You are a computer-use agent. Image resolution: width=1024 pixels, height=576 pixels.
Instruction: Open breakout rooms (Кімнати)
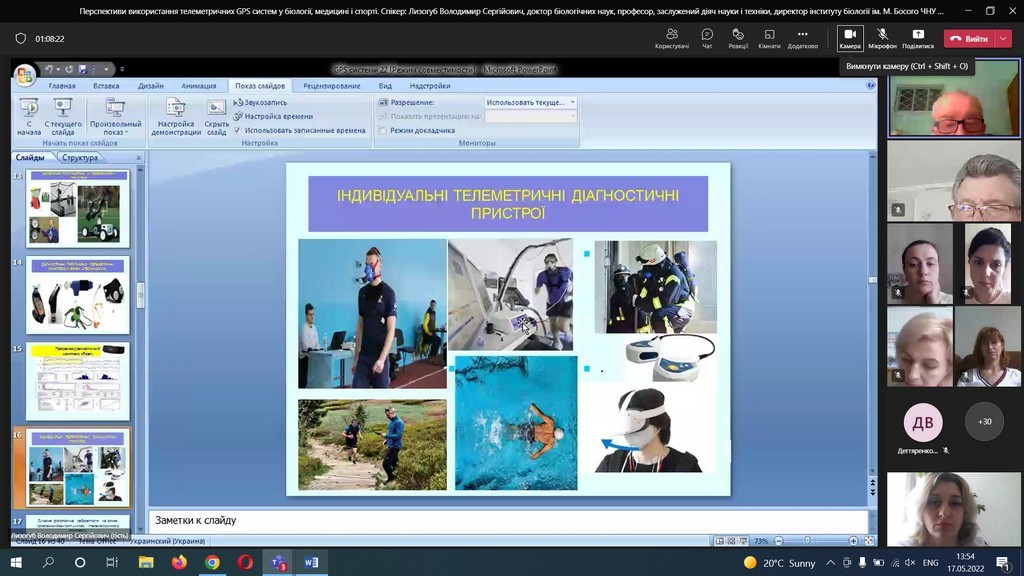(x=769, y=35)
